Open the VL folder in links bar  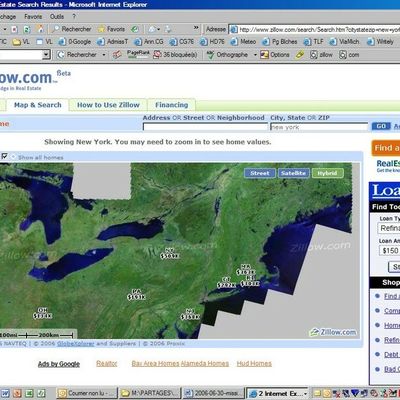(x=21, y=42)
